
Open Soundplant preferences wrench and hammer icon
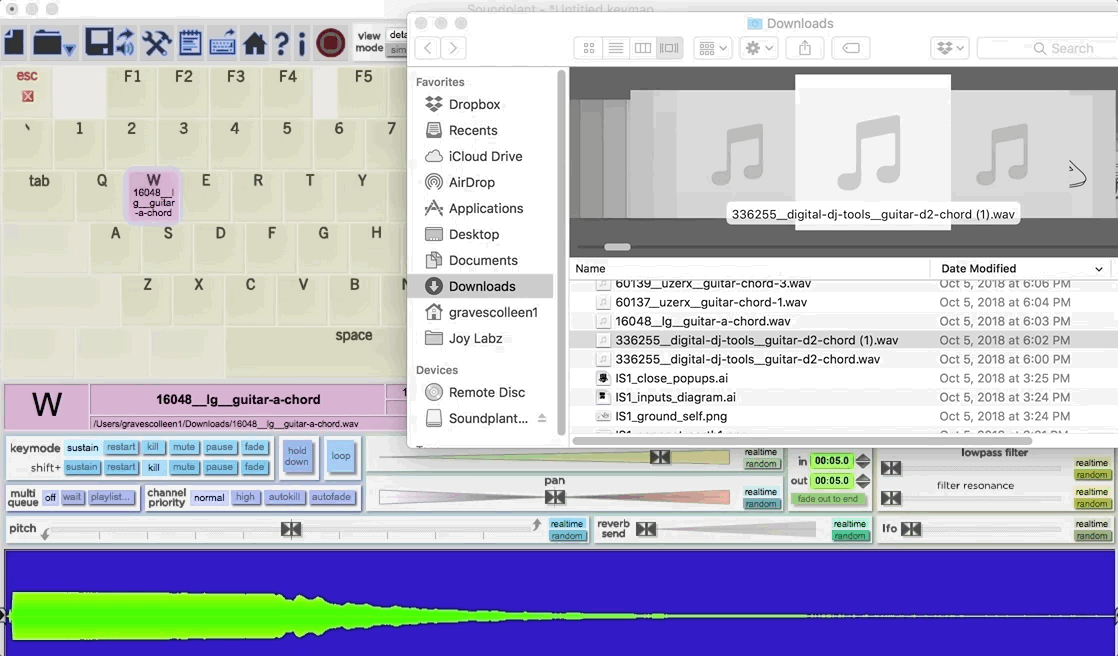coord(156,43)
